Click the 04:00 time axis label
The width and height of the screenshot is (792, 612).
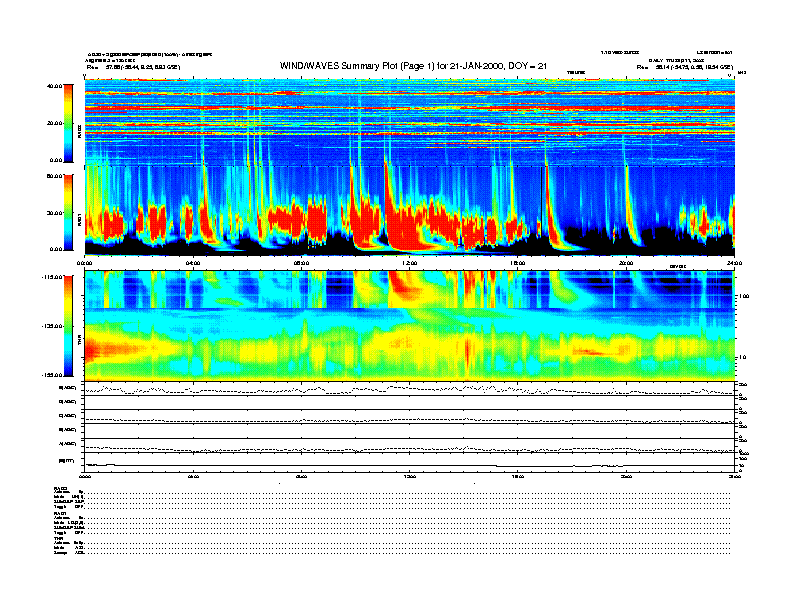(x=193, y=263)
